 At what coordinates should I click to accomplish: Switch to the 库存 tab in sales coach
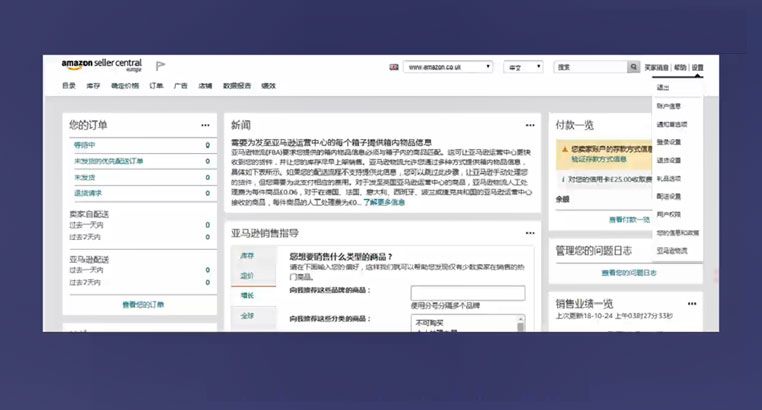pyautogui.click(x=247, y=256)
